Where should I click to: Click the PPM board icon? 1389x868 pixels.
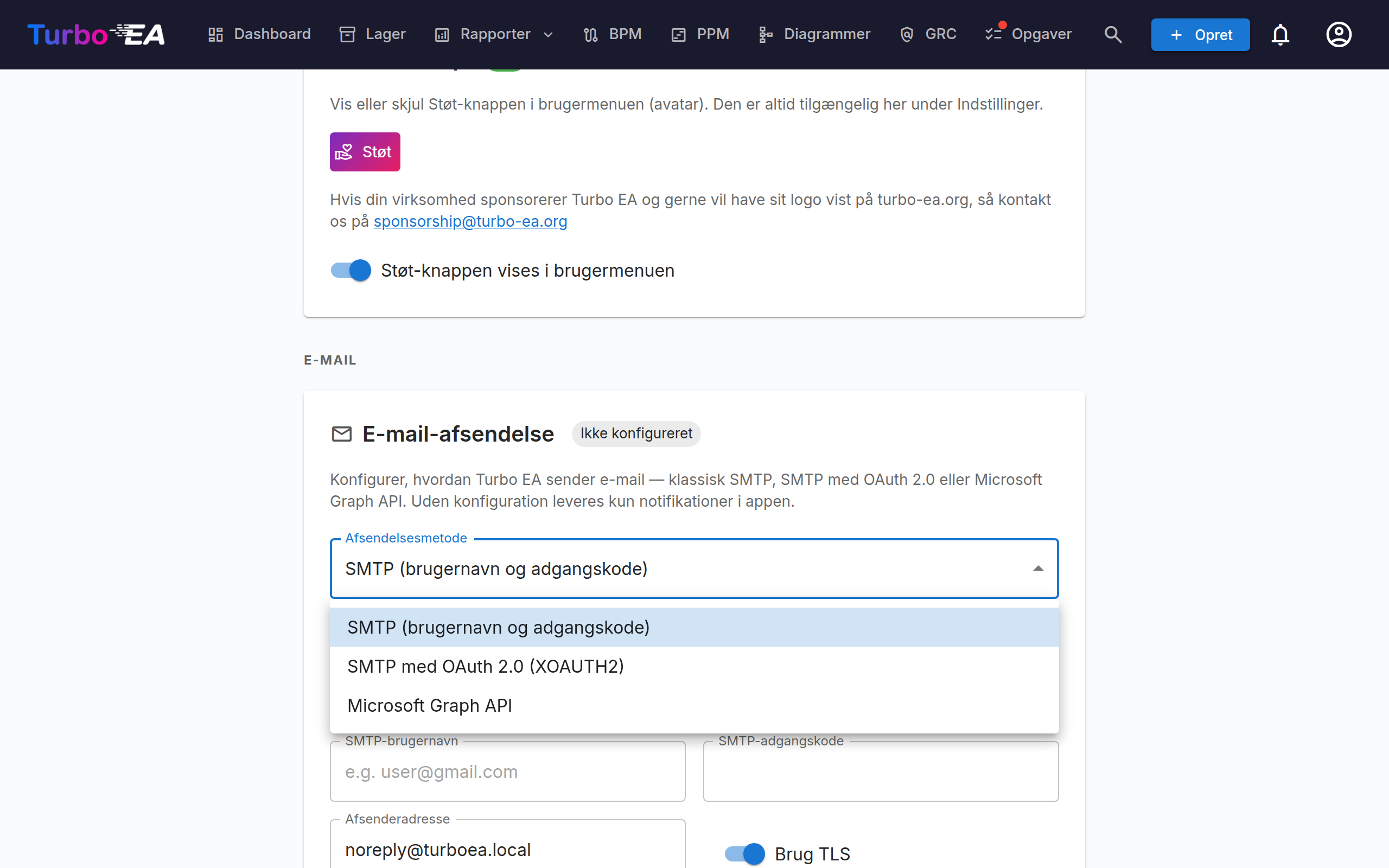[678, 34]
